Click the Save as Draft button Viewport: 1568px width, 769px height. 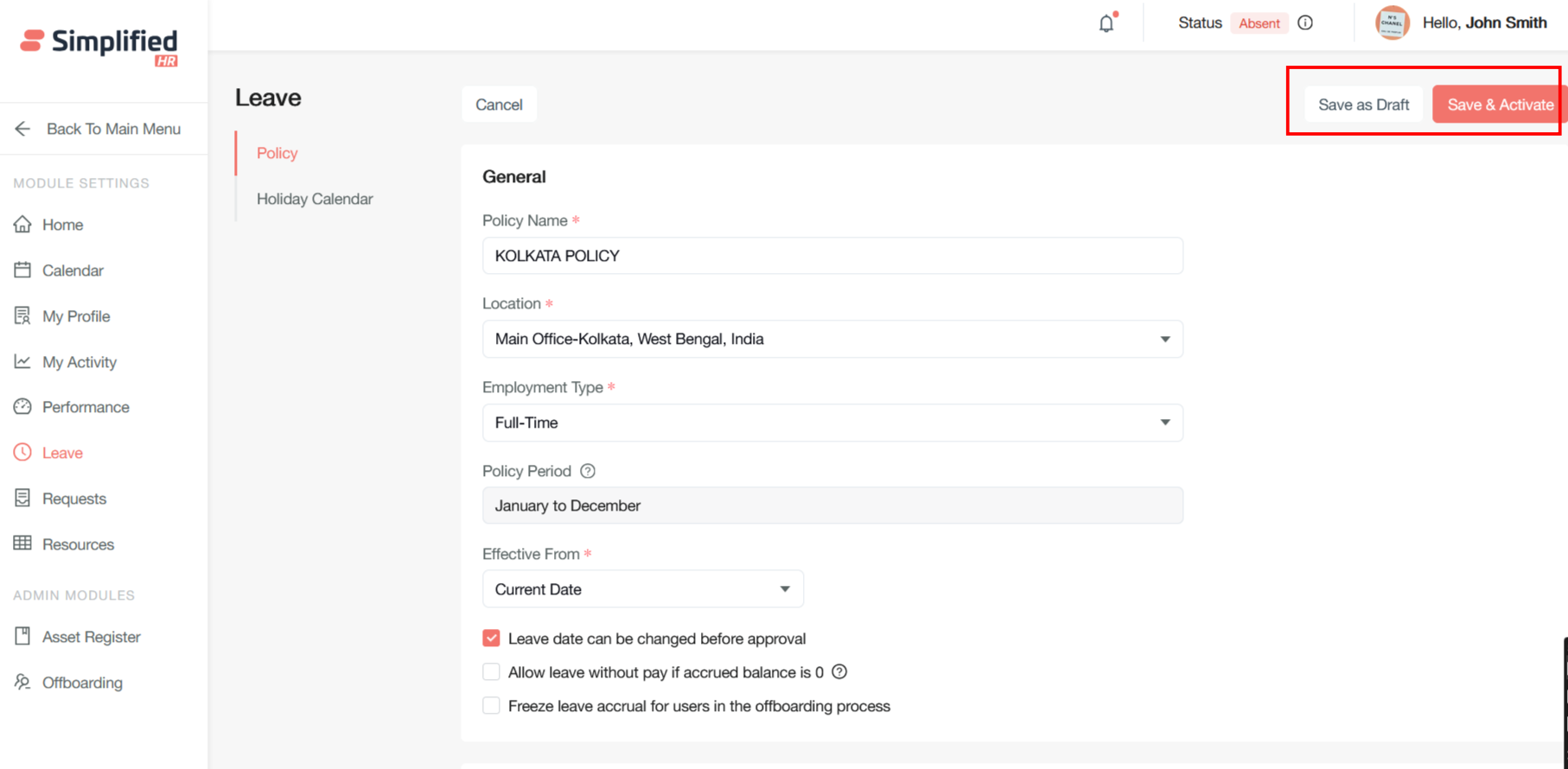[1363, 105]
